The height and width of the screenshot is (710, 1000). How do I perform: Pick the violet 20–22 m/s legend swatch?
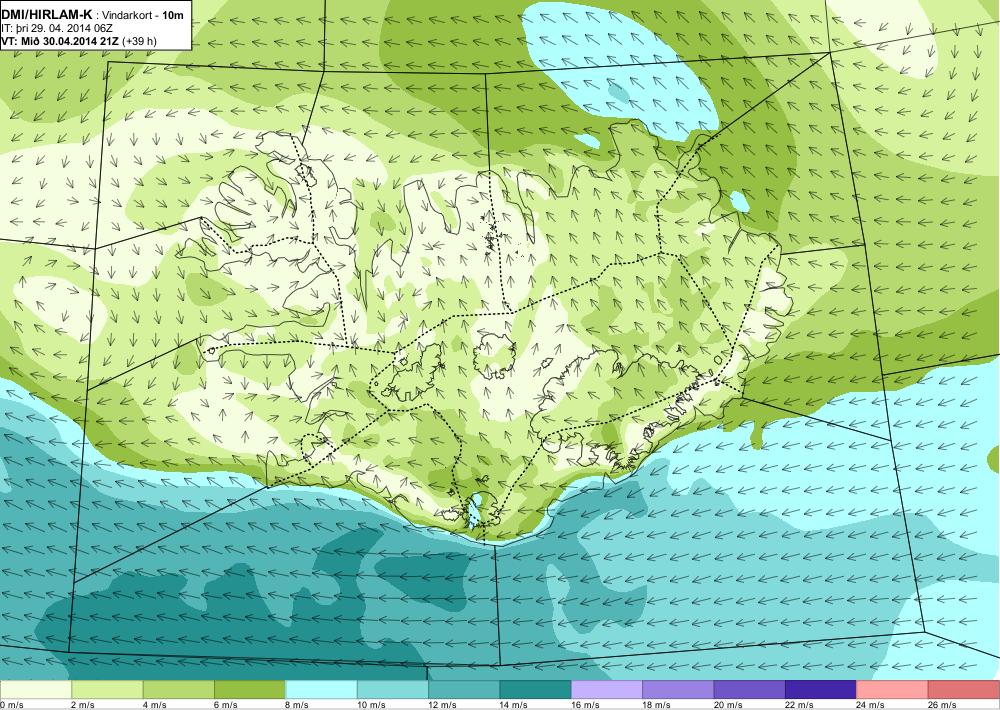(750, 690)
